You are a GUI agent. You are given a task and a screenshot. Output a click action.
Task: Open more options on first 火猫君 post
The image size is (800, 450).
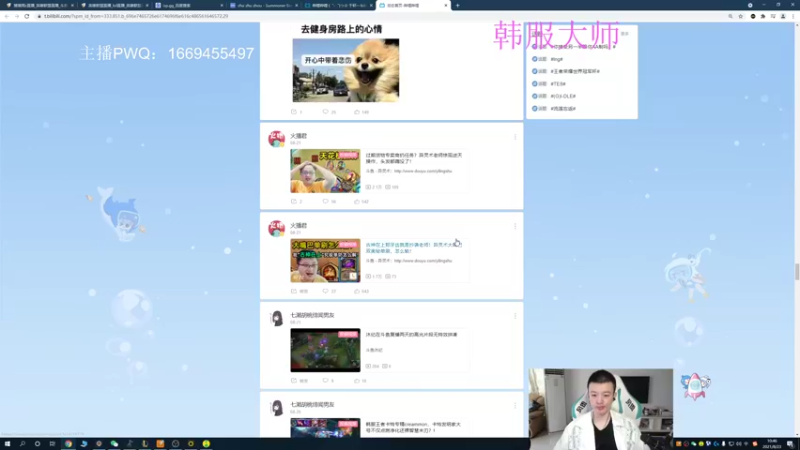[x=515, y=137]
